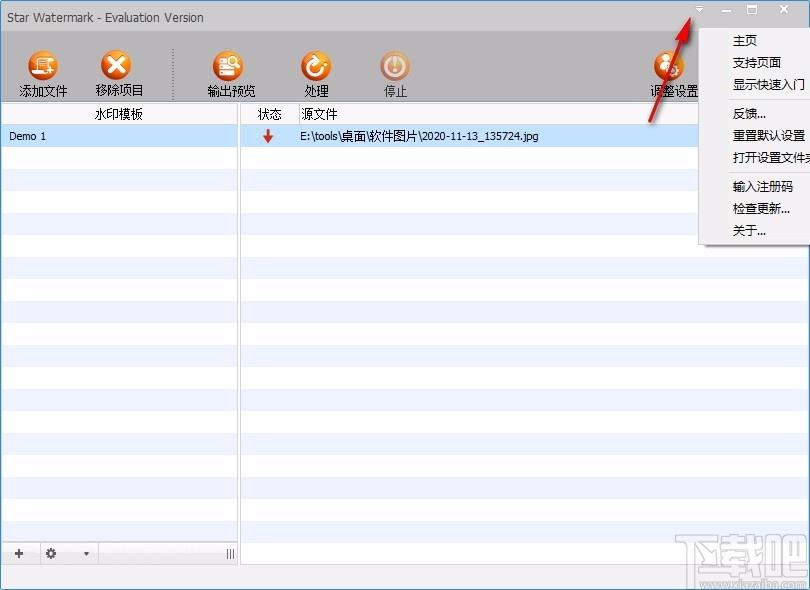The width and height of the screenshot is (810, 590).
Task: Click the title bar menu dropdown arrow
Action: tap(699, 9)
